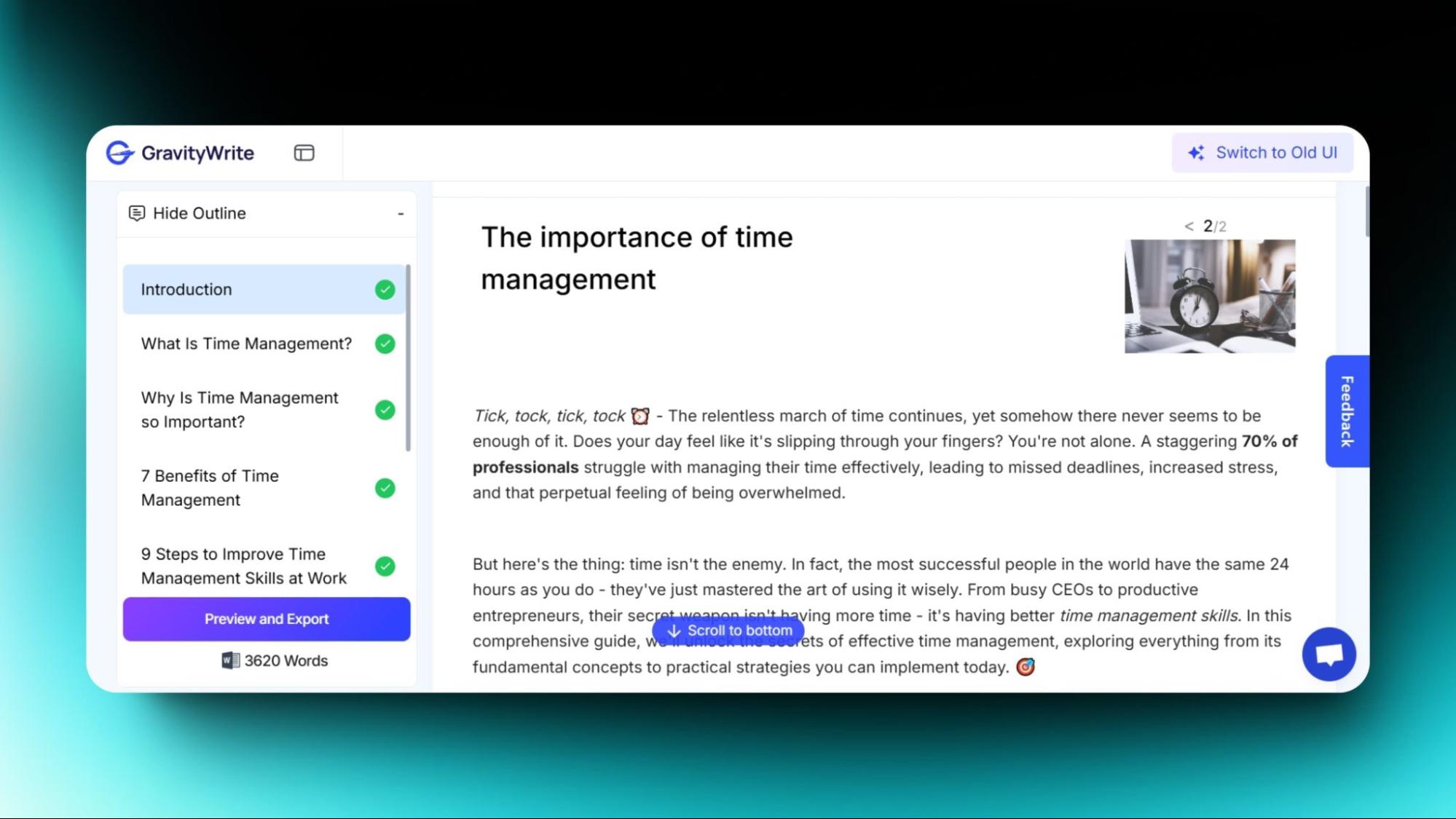Navigate to page 2 using page indicator
This screenshot has height=819, width=1456.
pyautogui.click(x=1207, y=225)
